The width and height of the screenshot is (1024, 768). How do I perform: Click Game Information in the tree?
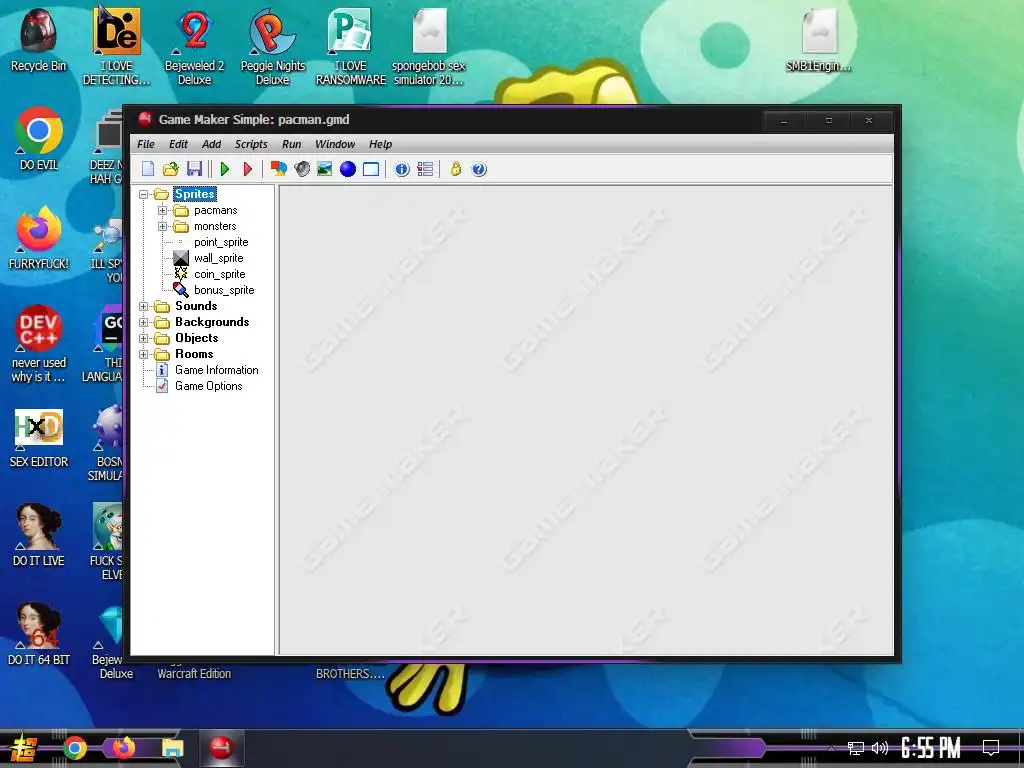[217, 370]
